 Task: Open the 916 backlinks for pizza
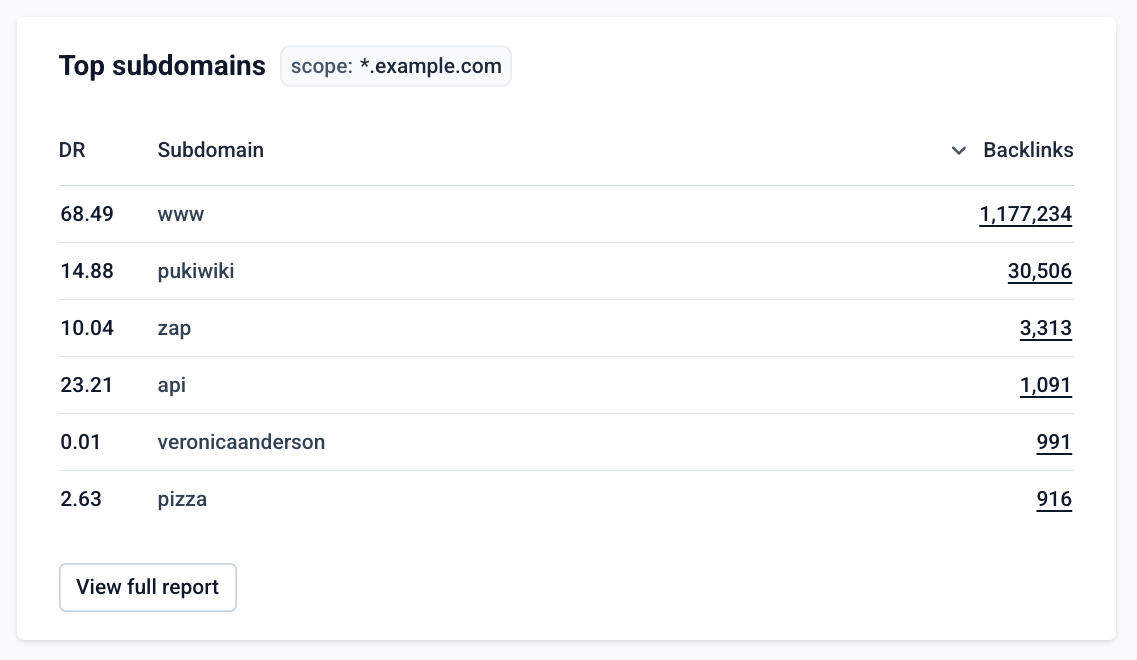pos(1054,500)
